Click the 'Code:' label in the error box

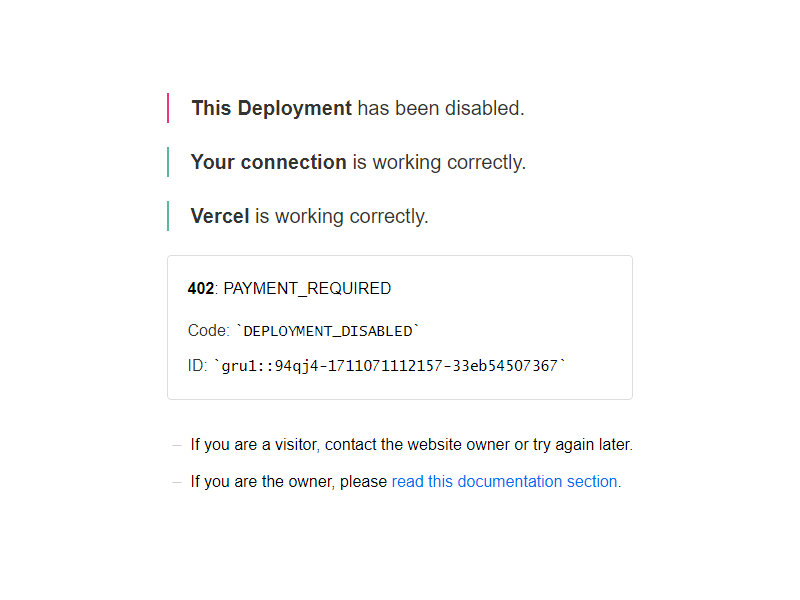click(209, 331)
